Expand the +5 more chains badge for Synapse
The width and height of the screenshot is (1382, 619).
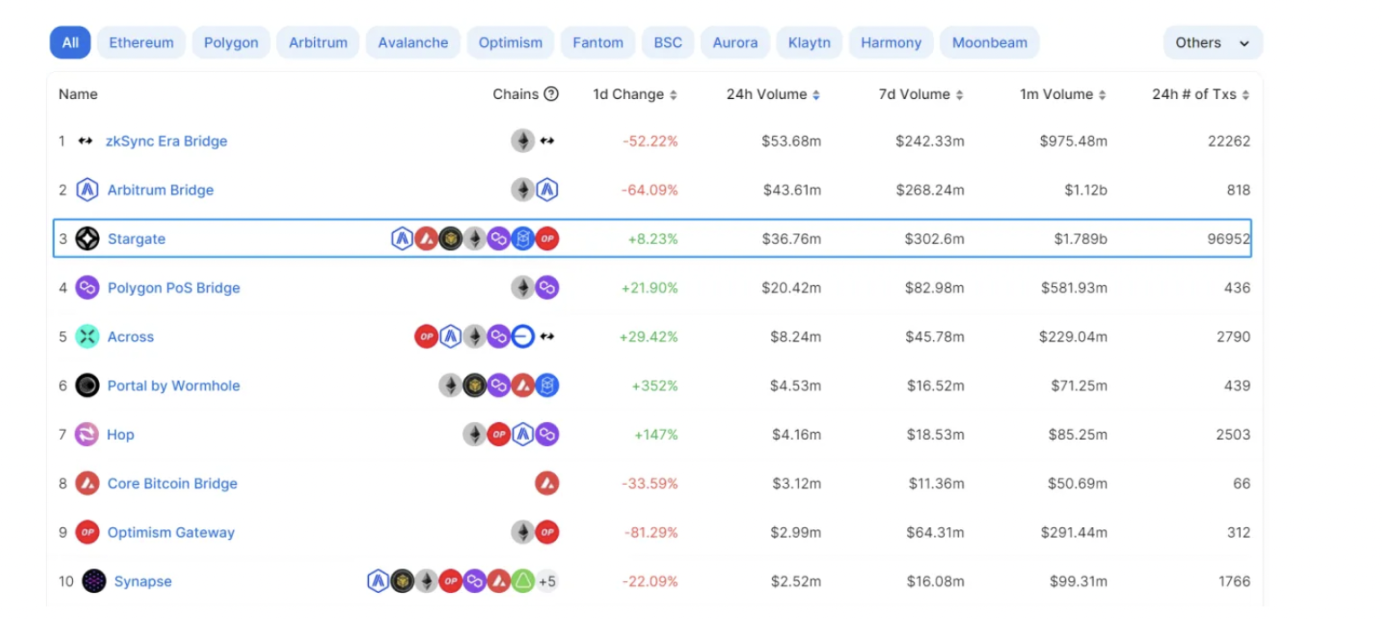click(x=547, y=581)
